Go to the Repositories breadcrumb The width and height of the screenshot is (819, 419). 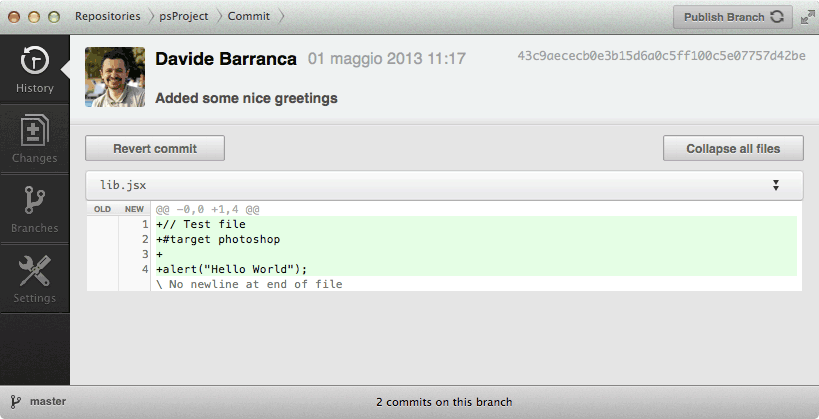pos(108,16)
